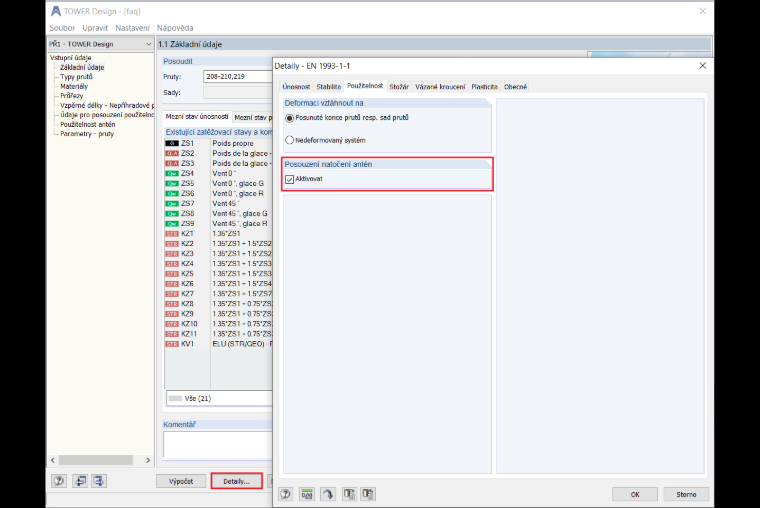Click the TOWER Design application logo icon
This screenshot has width=760, height=508.
56,11
